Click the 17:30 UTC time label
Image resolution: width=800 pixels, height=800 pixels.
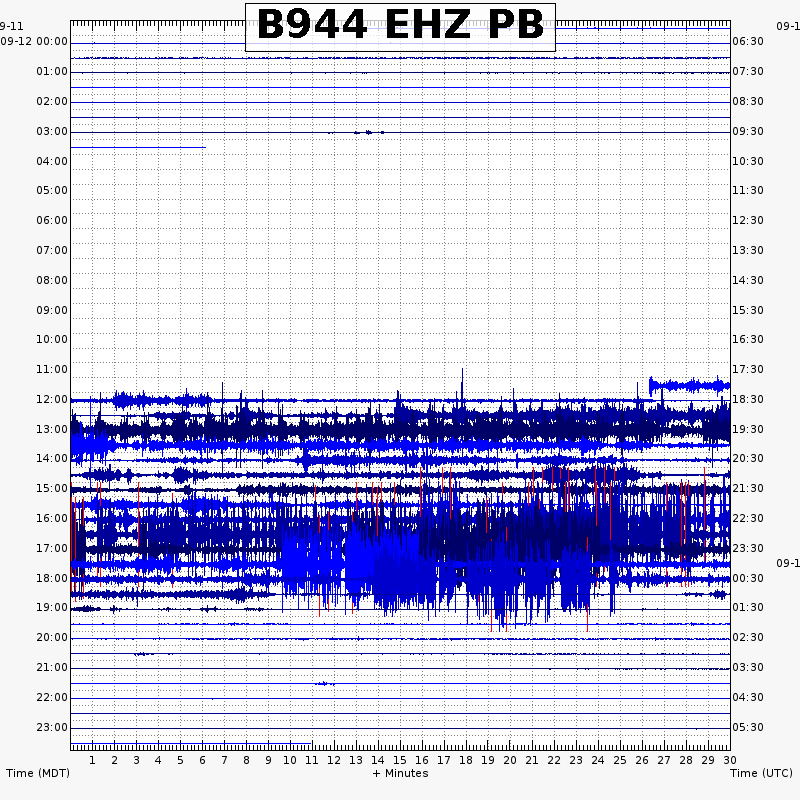pos(748,369)
